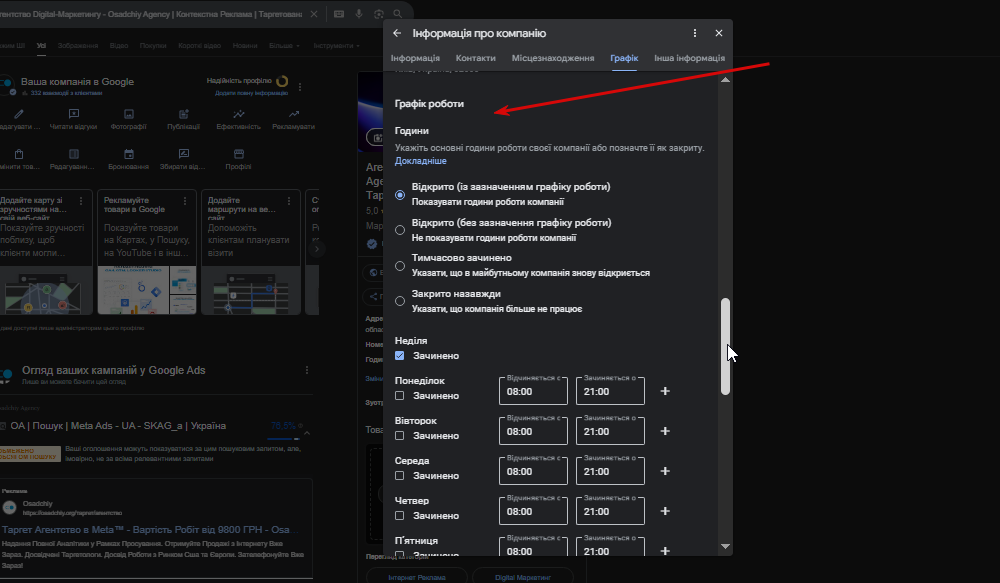Image resolution: width=1000 pixels, height=583 pixels.
Task: Show next suggestion cards with carousel arrow
Action: [x=316, y=249]
